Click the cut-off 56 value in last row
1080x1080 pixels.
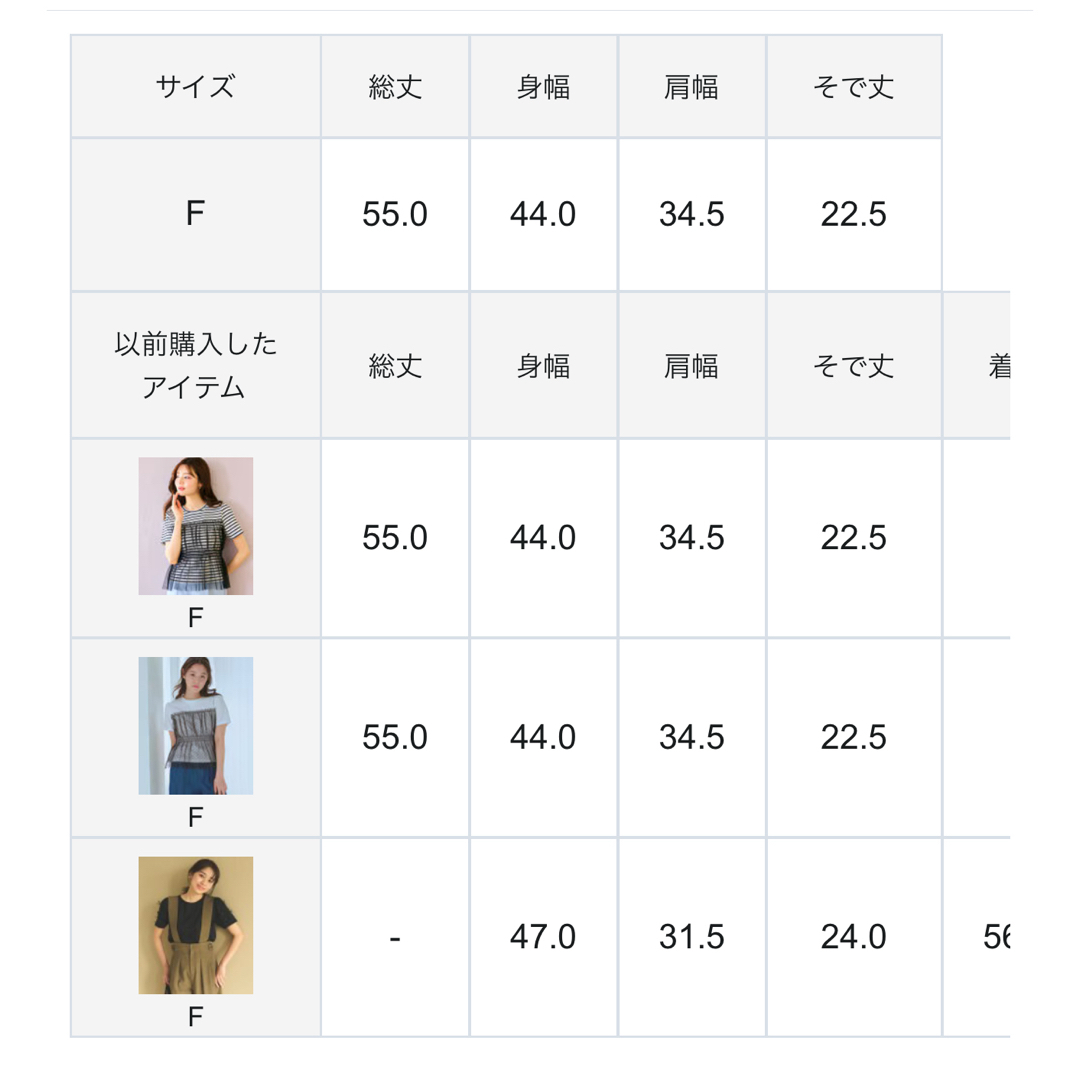(x=997, y=937)
